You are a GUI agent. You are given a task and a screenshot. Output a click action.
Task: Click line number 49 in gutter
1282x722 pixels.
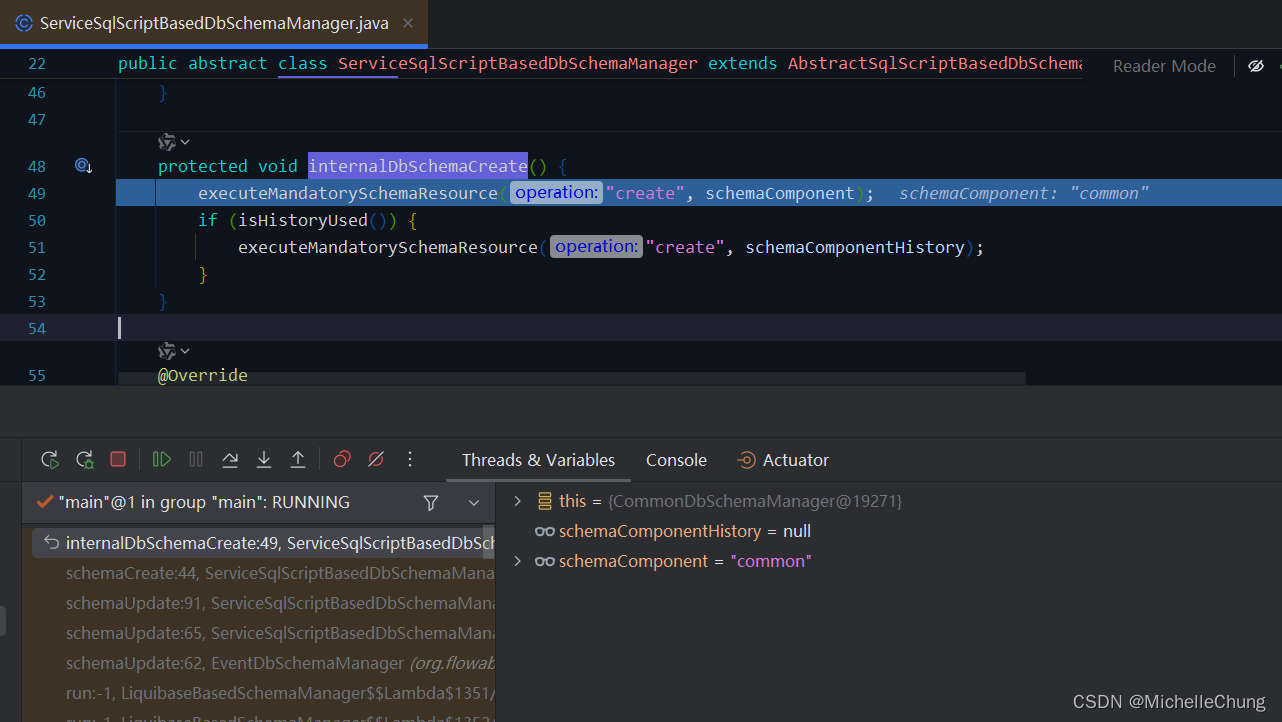tap(37, 193)
